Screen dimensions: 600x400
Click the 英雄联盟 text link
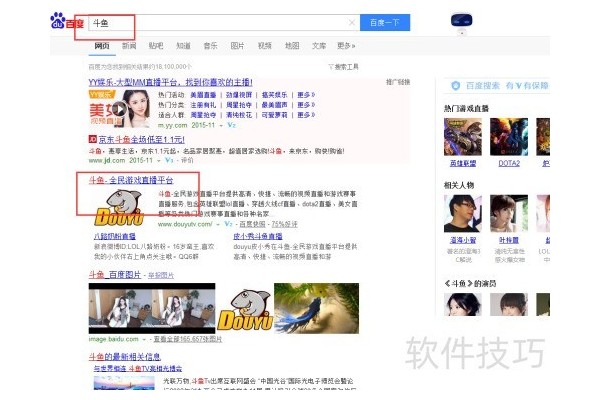[463, 163]
